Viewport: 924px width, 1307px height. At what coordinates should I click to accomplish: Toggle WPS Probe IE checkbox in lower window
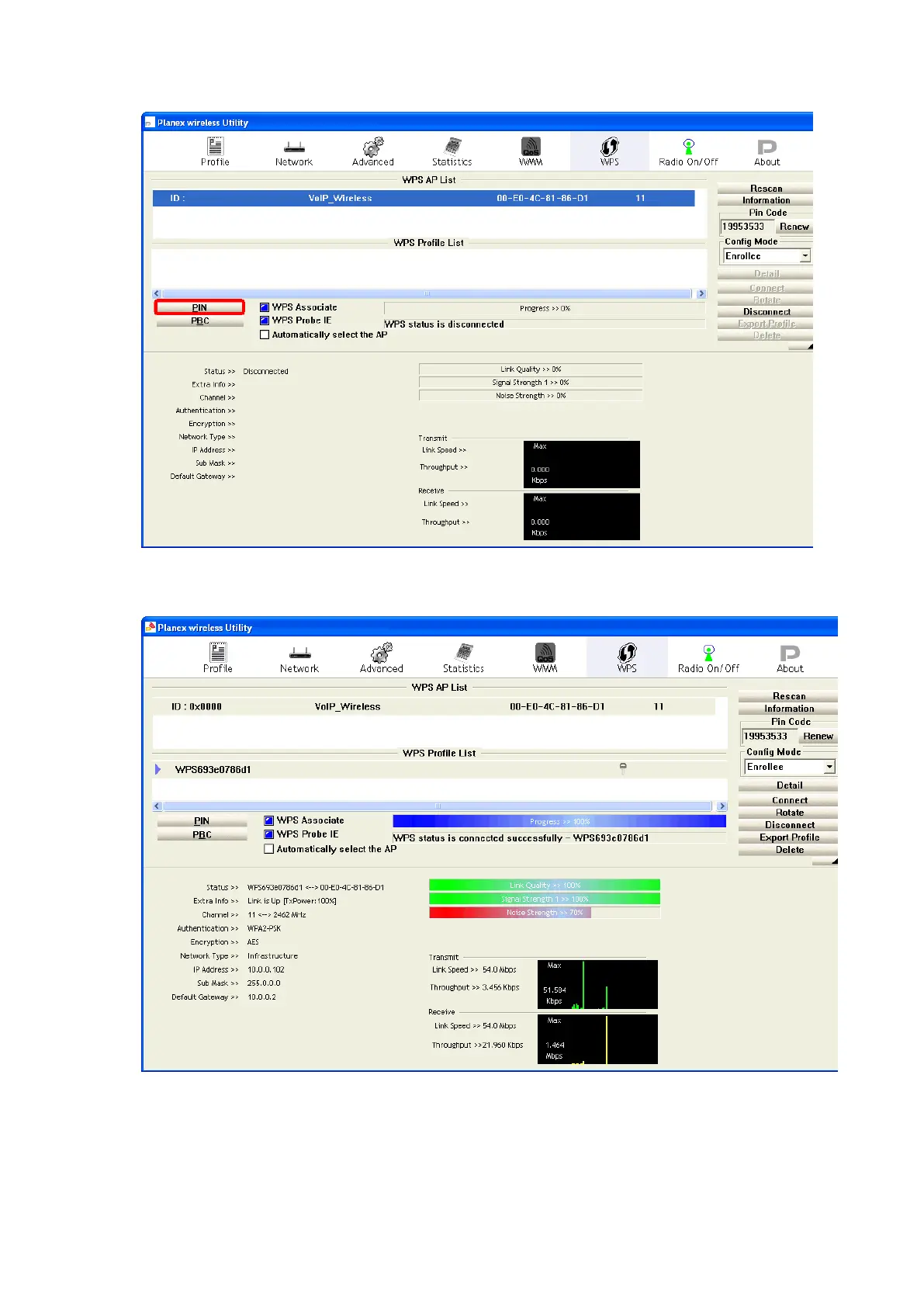coord(269,834)
